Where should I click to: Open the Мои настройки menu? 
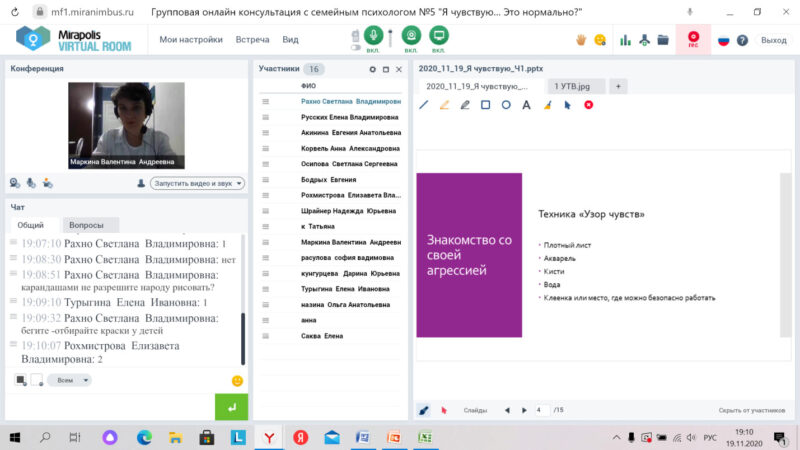[191, 39]
